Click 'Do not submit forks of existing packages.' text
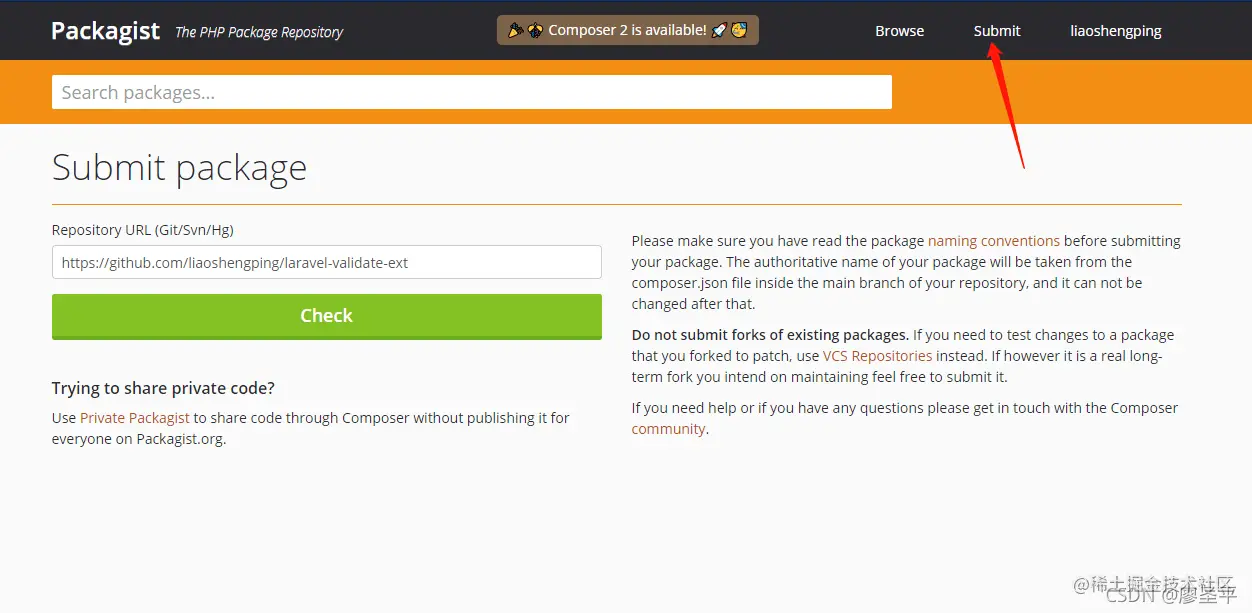The height and width of the screenshot is (613, 1252). point(770,335)
